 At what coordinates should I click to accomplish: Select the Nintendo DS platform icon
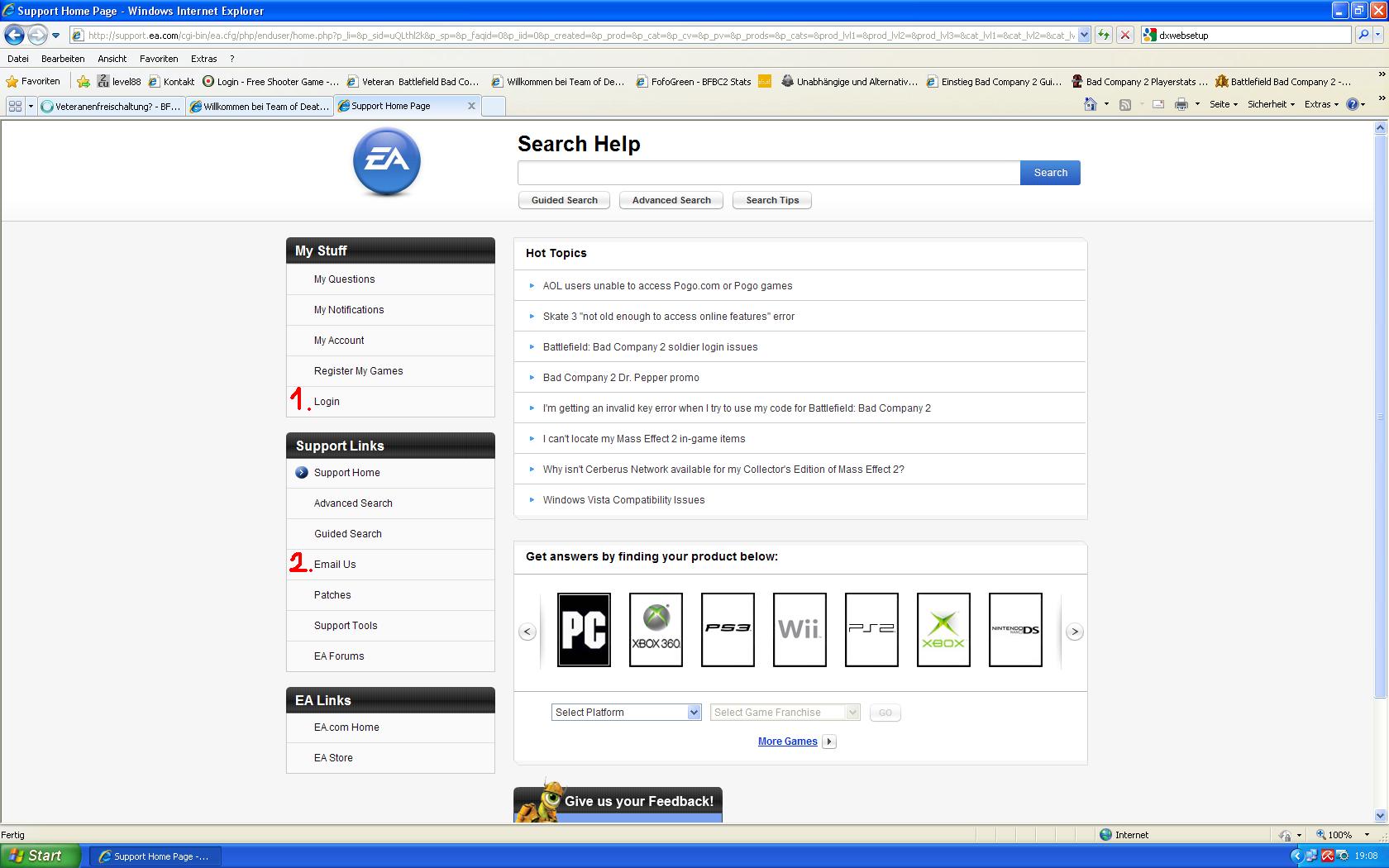[1015, 630]
